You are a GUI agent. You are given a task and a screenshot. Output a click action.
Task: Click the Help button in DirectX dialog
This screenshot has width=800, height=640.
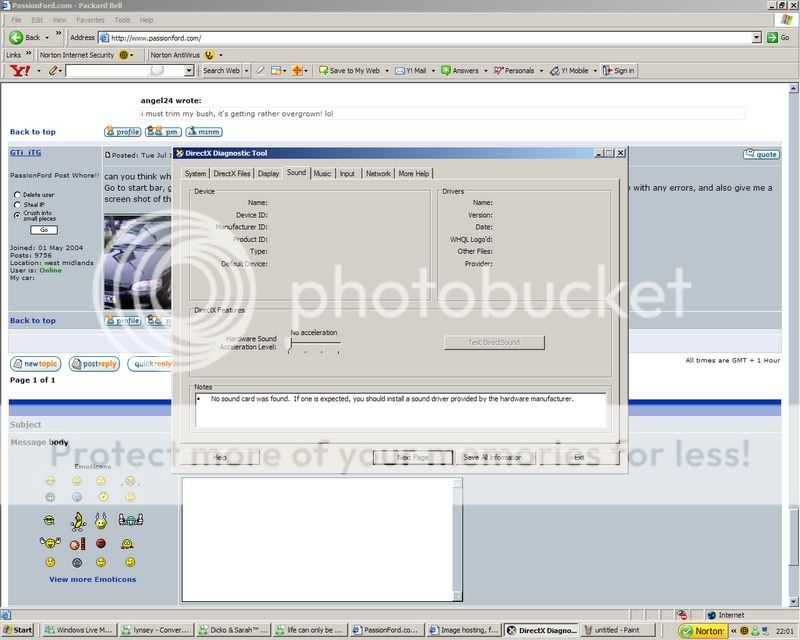click(x=220, y=457)
